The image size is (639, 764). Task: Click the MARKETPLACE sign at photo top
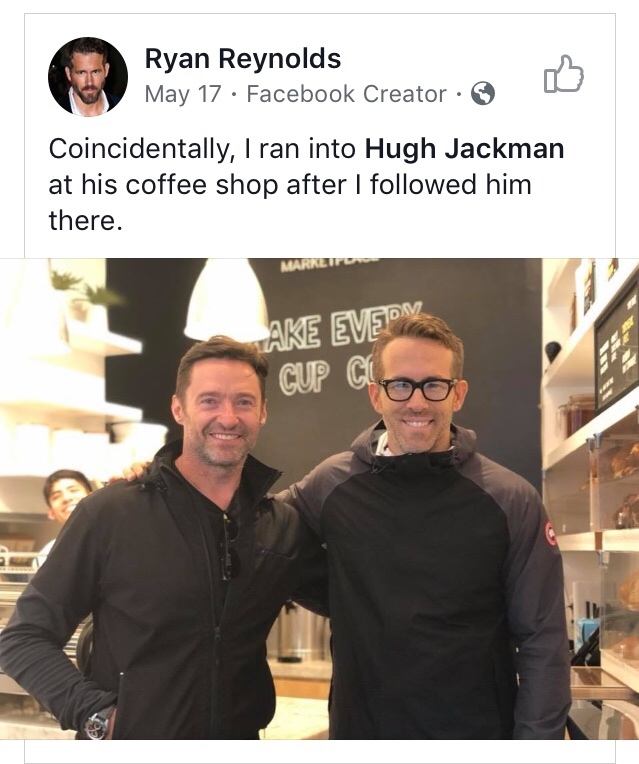tap(330, 264)
